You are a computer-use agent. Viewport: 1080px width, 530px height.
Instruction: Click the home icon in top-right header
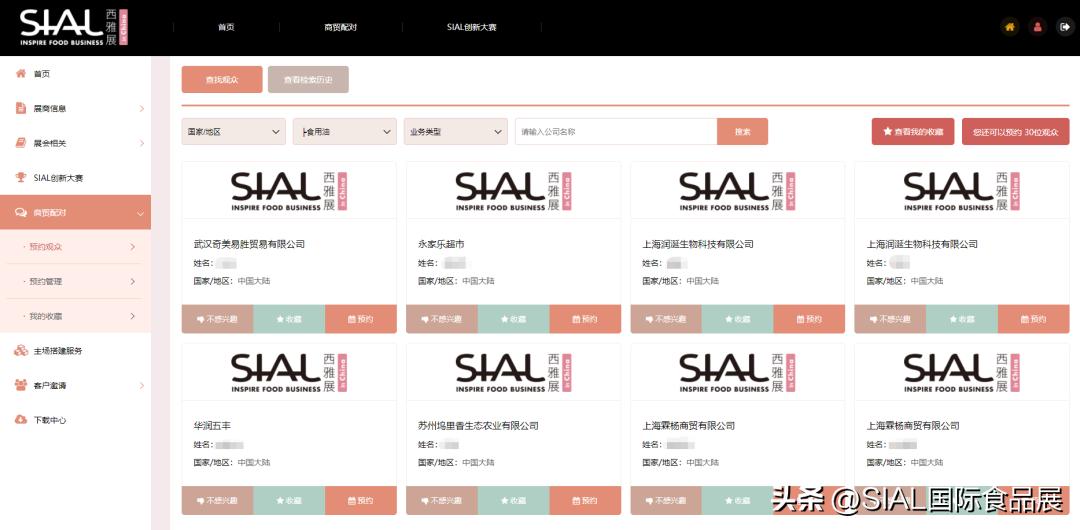tap(1010, 27)
